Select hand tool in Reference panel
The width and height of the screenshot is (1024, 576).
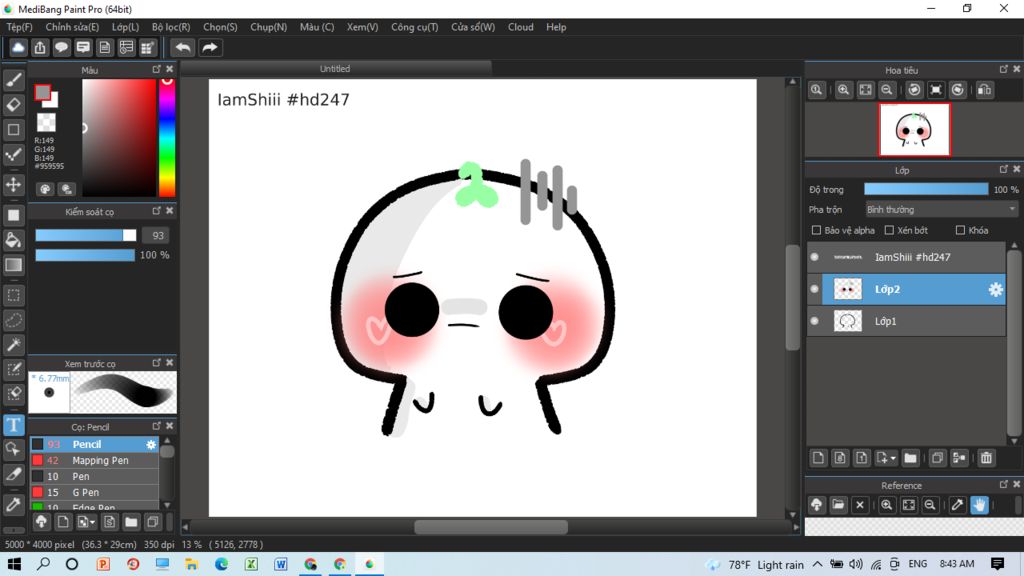pyautogui.click(x=979, y=505)
